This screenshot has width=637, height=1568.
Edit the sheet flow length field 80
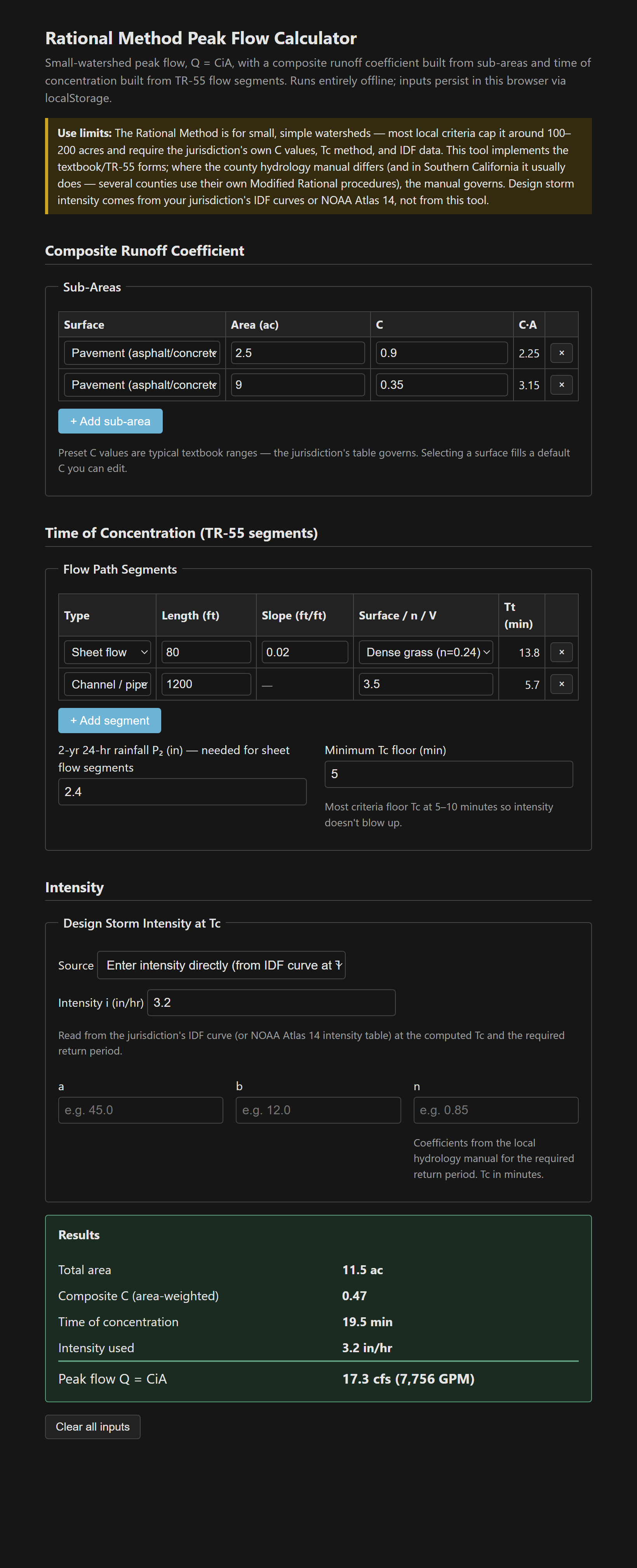click(x=207, y=652)
